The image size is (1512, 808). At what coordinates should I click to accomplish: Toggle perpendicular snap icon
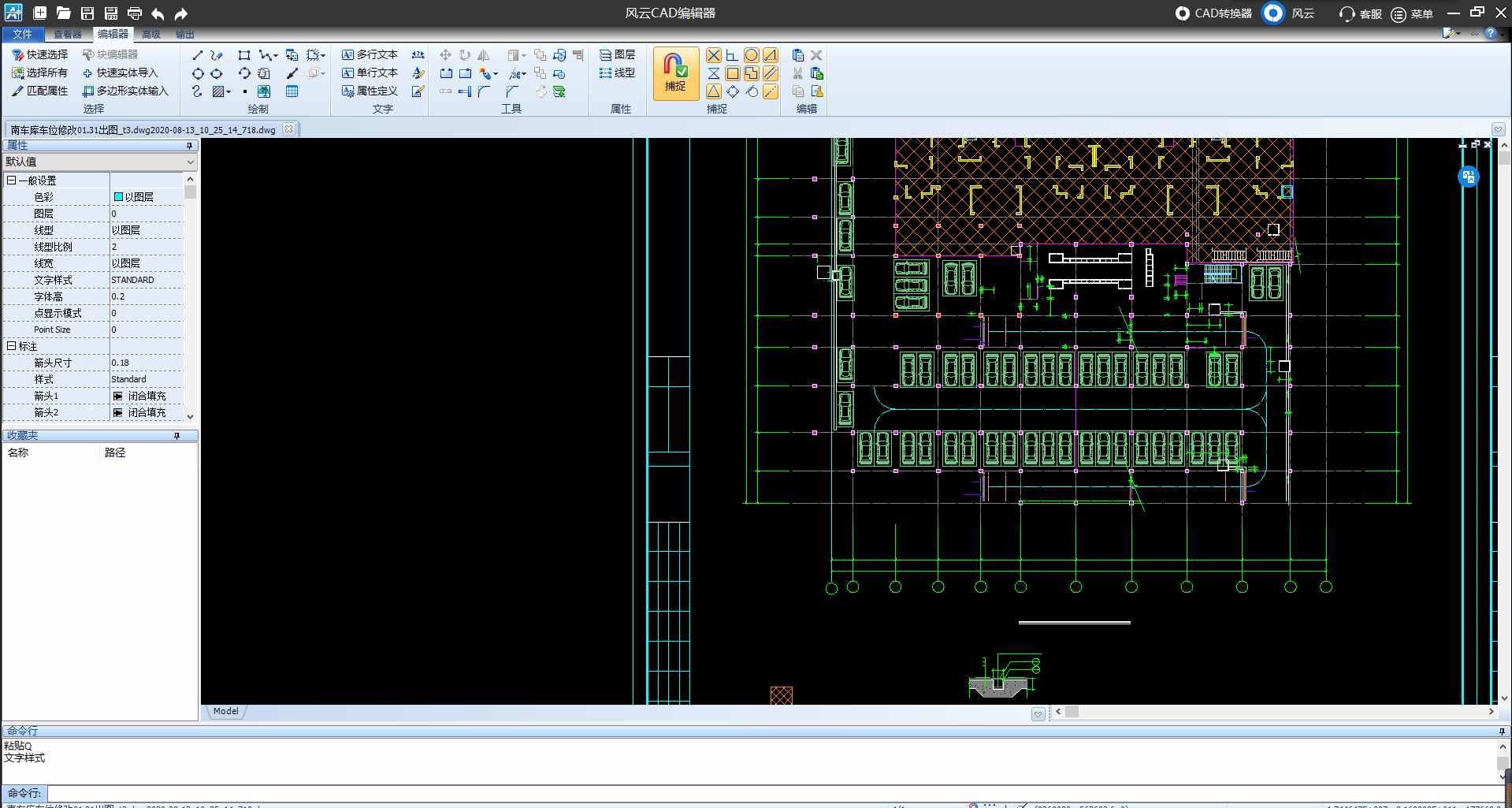pyautogui.click(x=732, y=55)
